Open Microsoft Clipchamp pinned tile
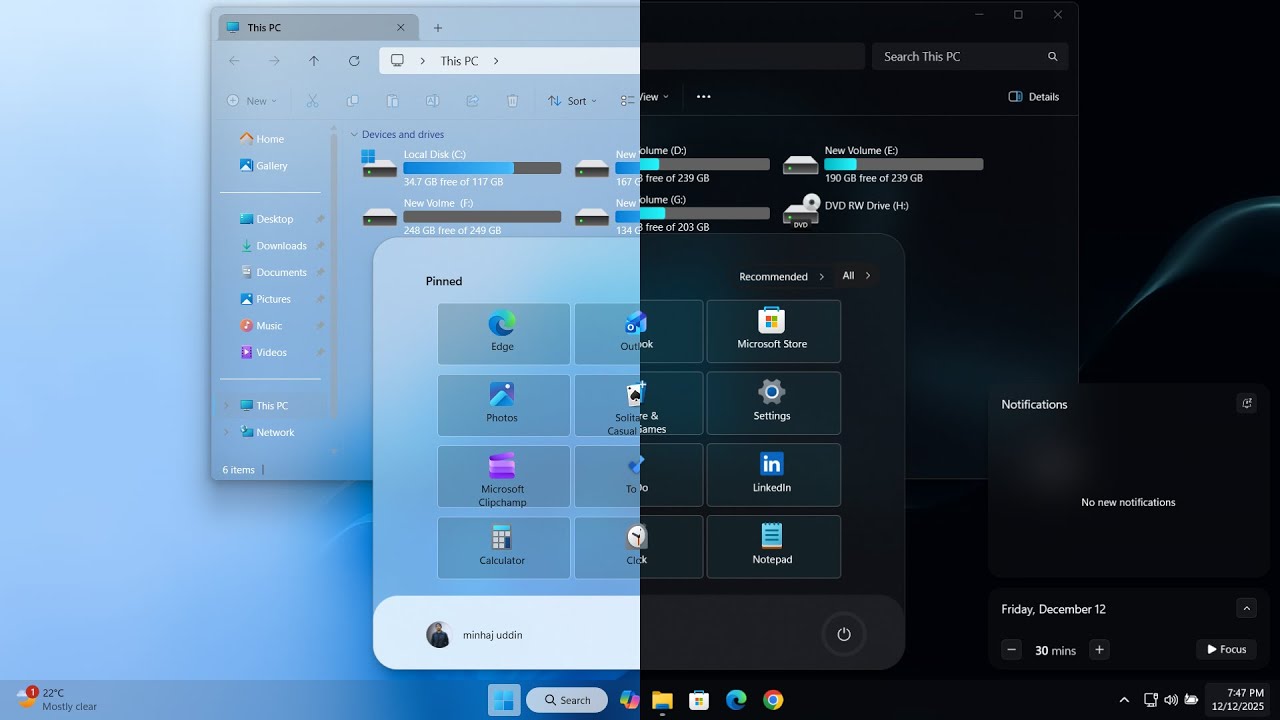This screenshot has height=720, width=1280. pyautogui.click(x=503, y=476)
